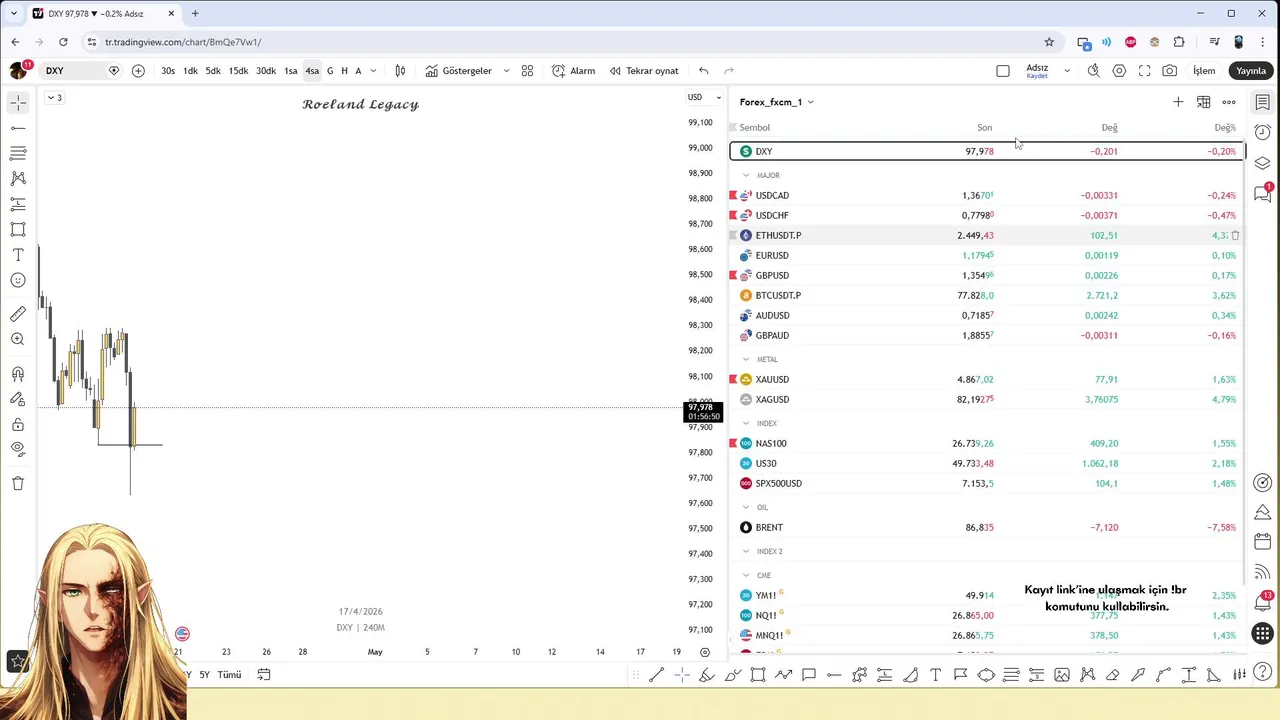Viewport: 1280px width, 720px height.
Task: Select the 1sa timeframe
Action: pos(290,71)
